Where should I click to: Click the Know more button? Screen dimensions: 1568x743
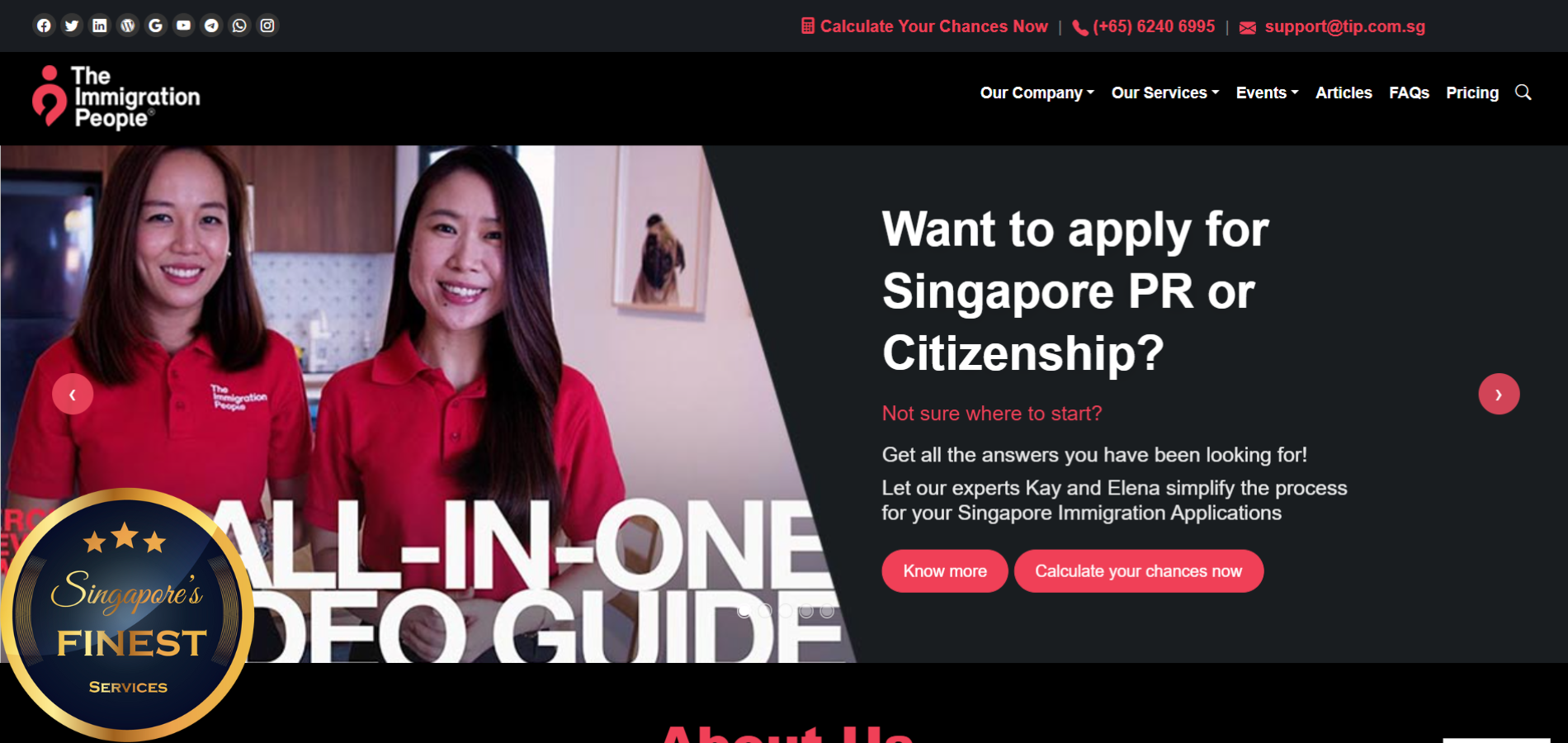point(945,571)
